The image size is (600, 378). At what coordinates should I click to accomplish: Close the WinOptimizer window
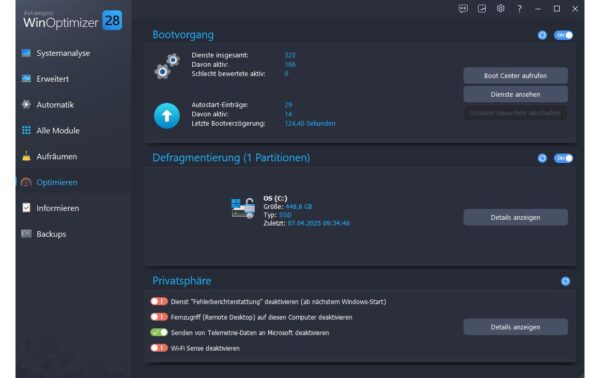(x=575, y=9)
